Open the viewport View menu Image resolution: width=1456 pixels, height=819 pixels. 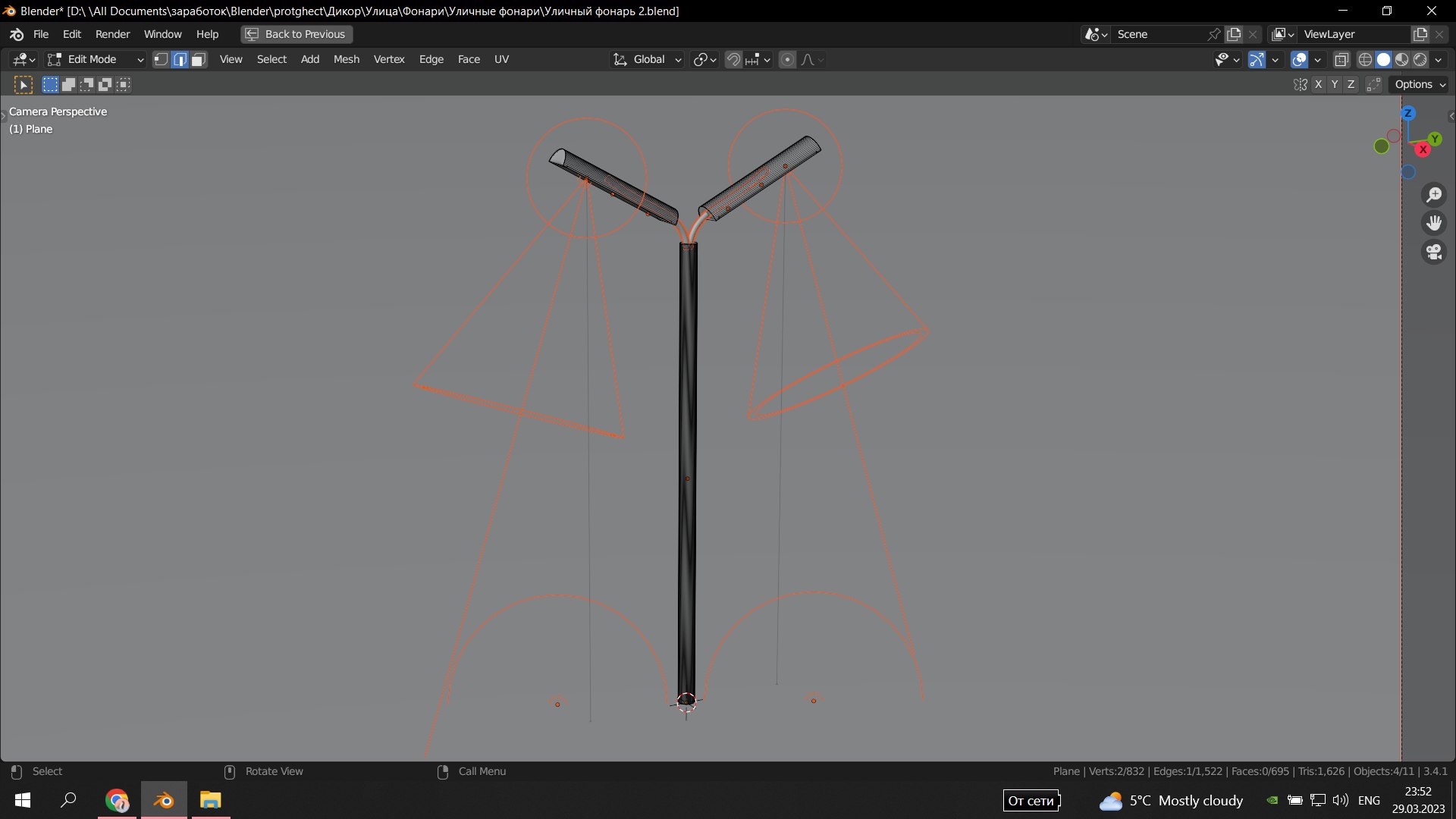pyautogui.click(x=231, y=59)
